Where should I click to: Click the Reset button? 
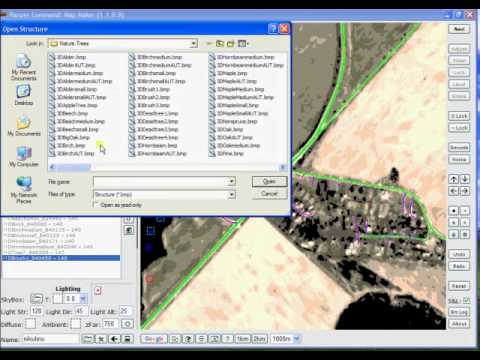[x=459, y=286]
